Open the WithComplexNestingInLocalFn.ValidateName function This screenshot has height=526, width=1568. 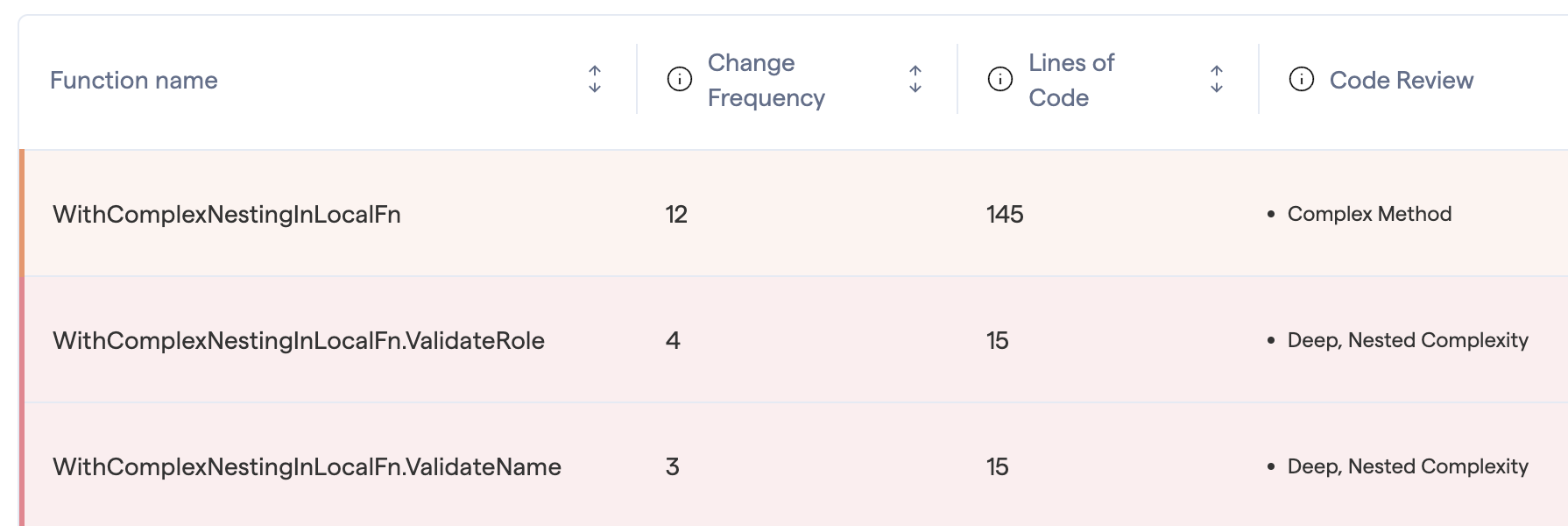307,467
